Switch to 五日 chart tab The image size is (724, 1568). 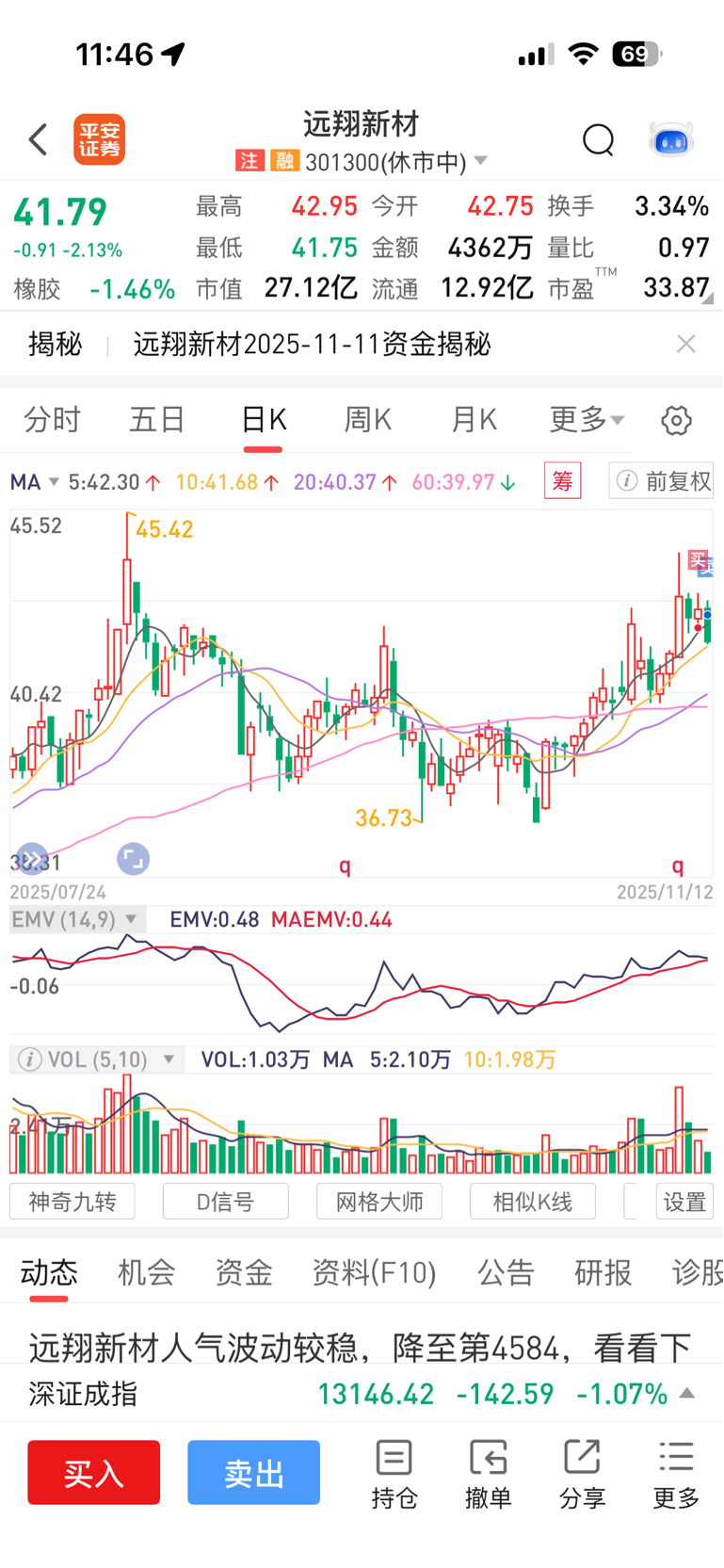(x=157, y=420)
